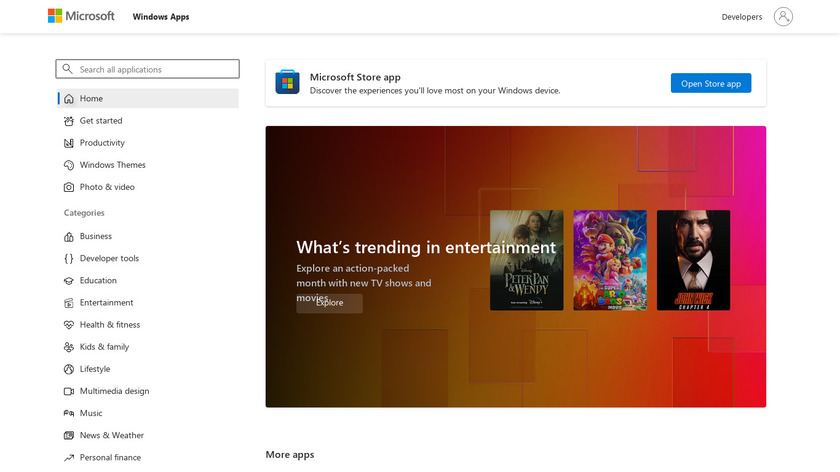Screen dimensions: 840x472
Task: Select the Lifestyle category
Action: 148,369
